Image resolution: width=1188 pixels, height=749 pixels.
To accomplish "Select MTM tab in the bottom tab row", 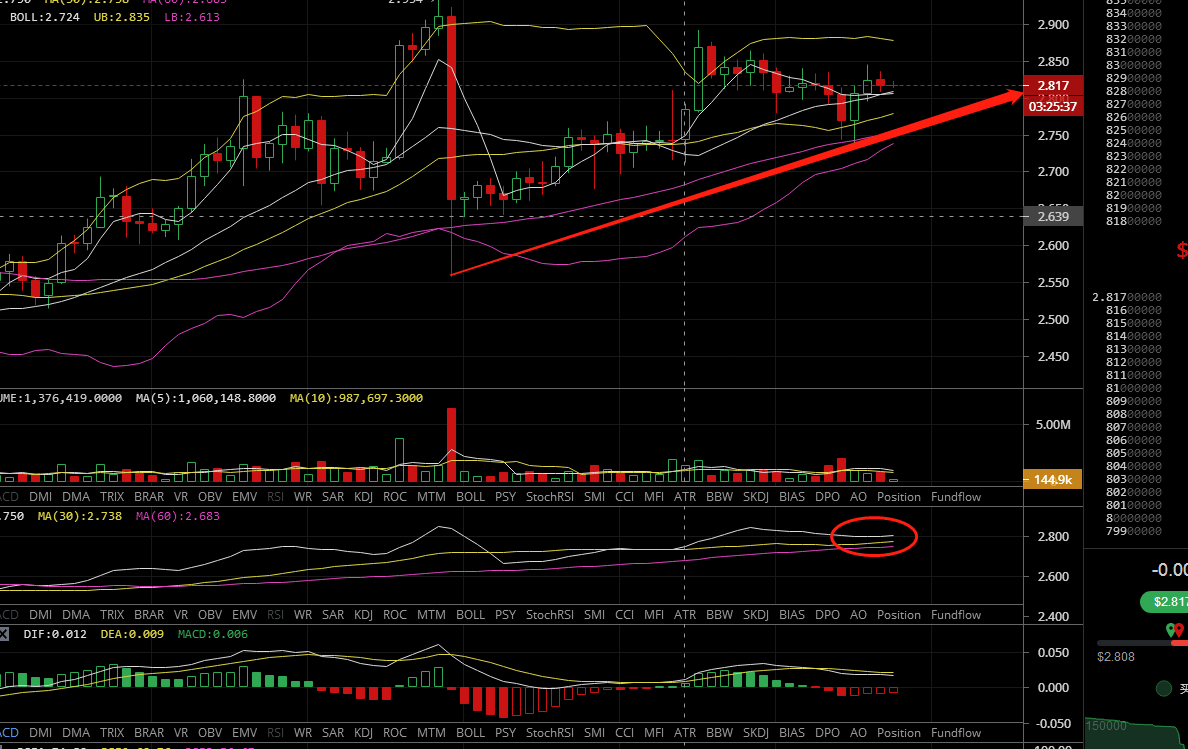I will (431, 733).
